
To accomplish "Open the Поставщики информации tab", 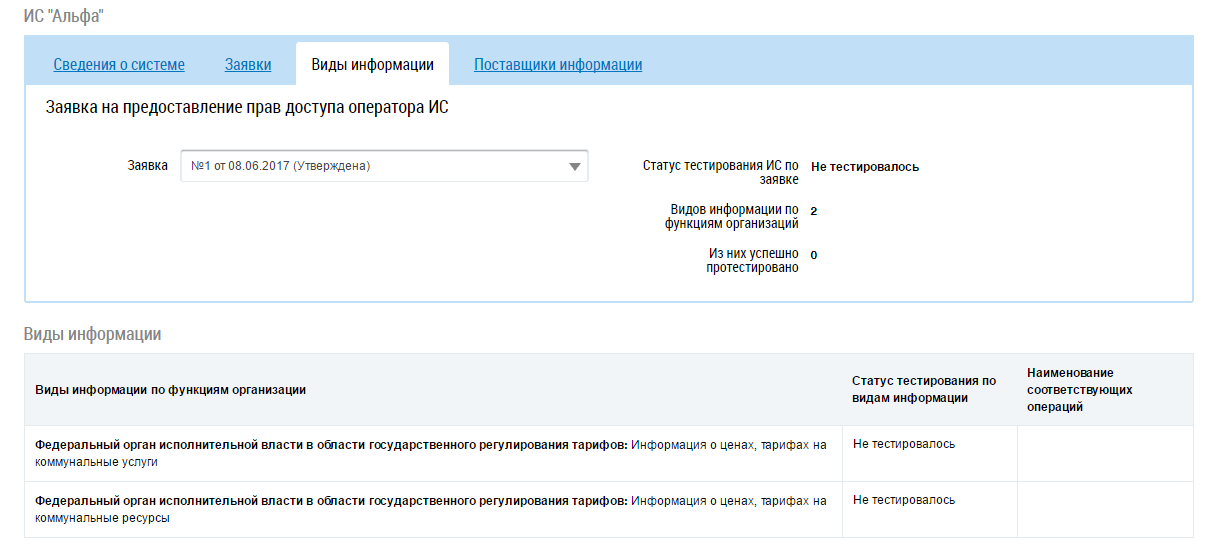I will tap(558, 65).
